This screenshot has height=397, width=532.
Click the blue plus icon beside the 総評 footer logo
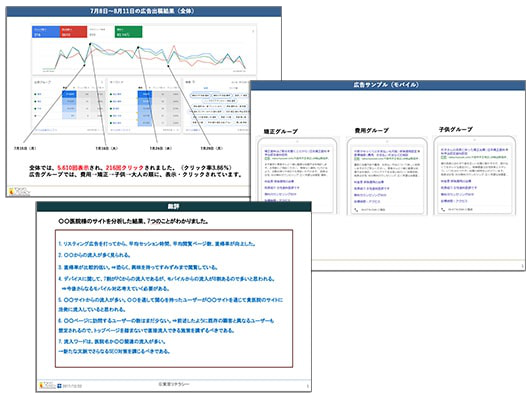pyautogui.click(x=59, y=386)
